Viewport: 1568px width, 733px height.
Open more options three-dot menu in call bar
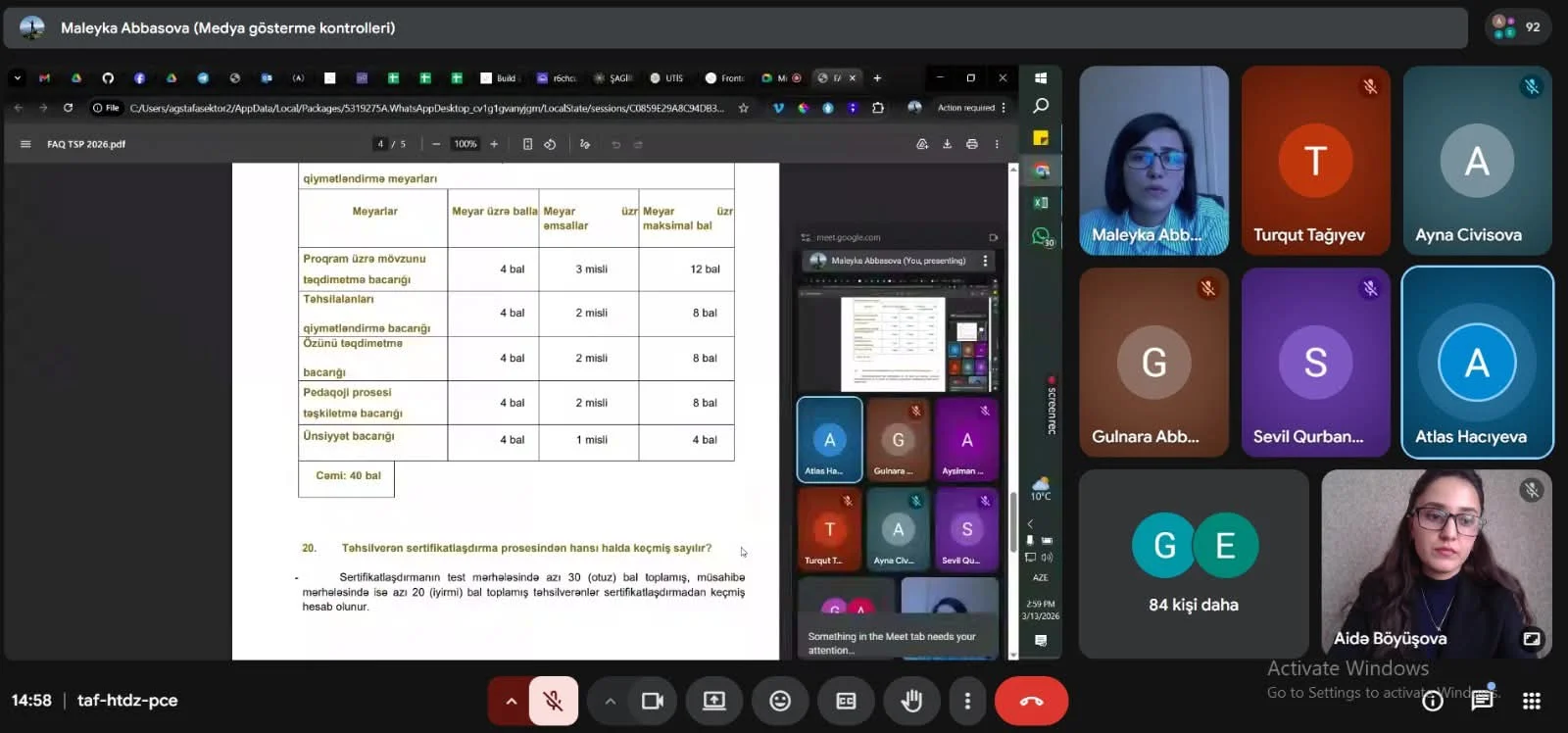(967, 701)
